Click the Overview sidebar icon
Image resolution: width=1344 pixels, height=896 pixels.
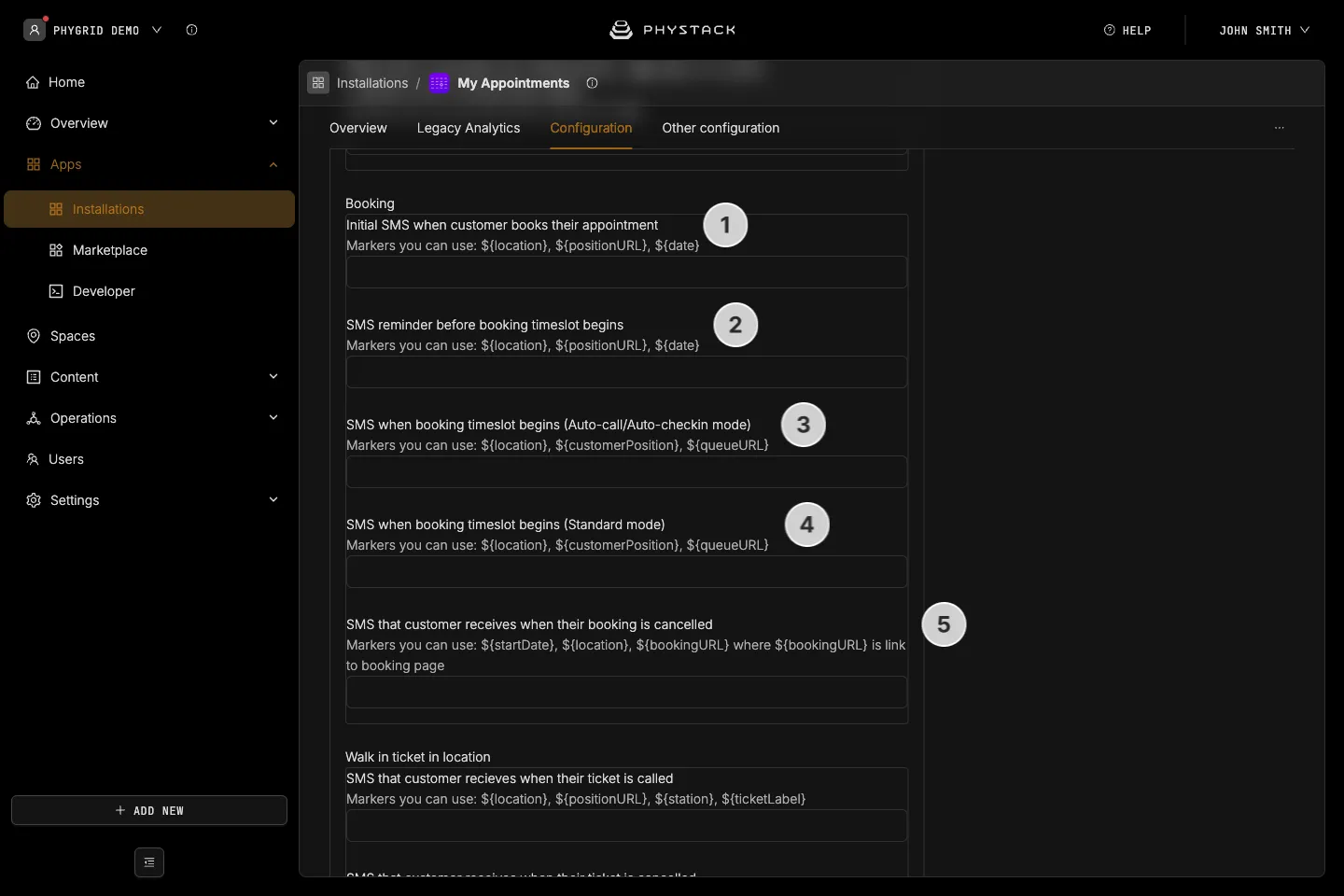point(34,123)
